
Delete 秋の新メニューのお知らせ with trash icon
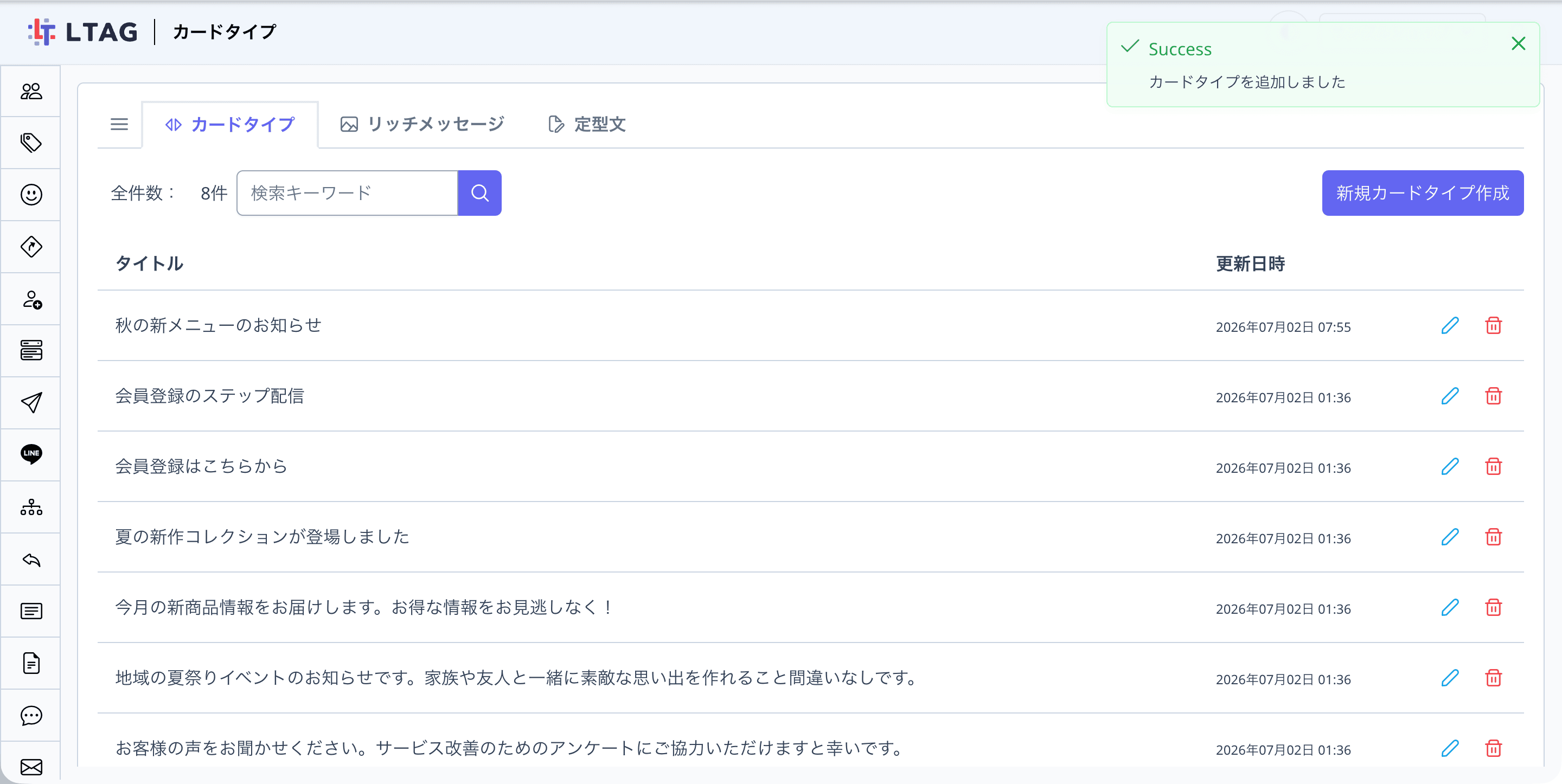(x=1493, y=326)
